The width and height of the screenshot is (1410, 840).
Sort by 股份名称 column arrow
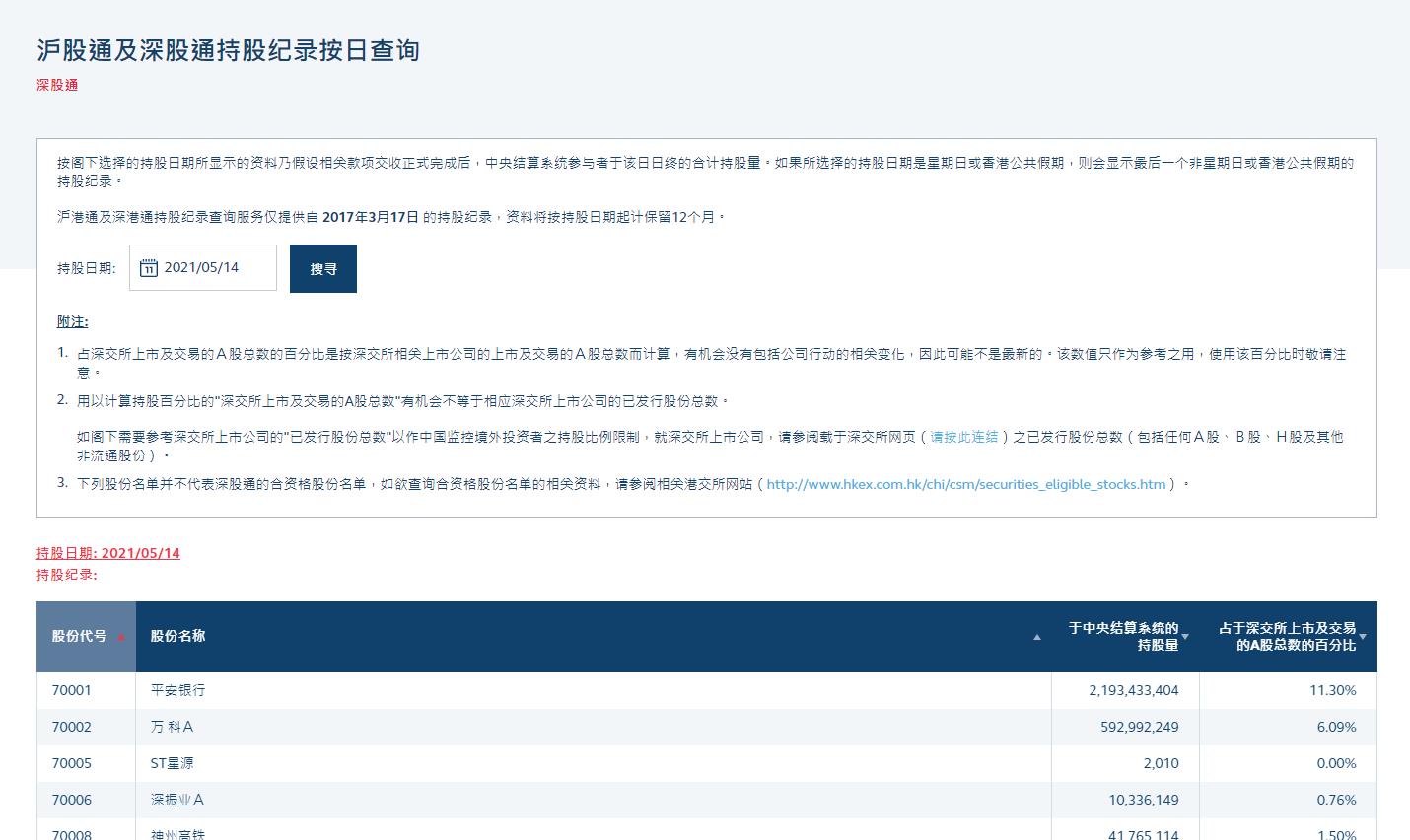click(x=1037, y=638)
